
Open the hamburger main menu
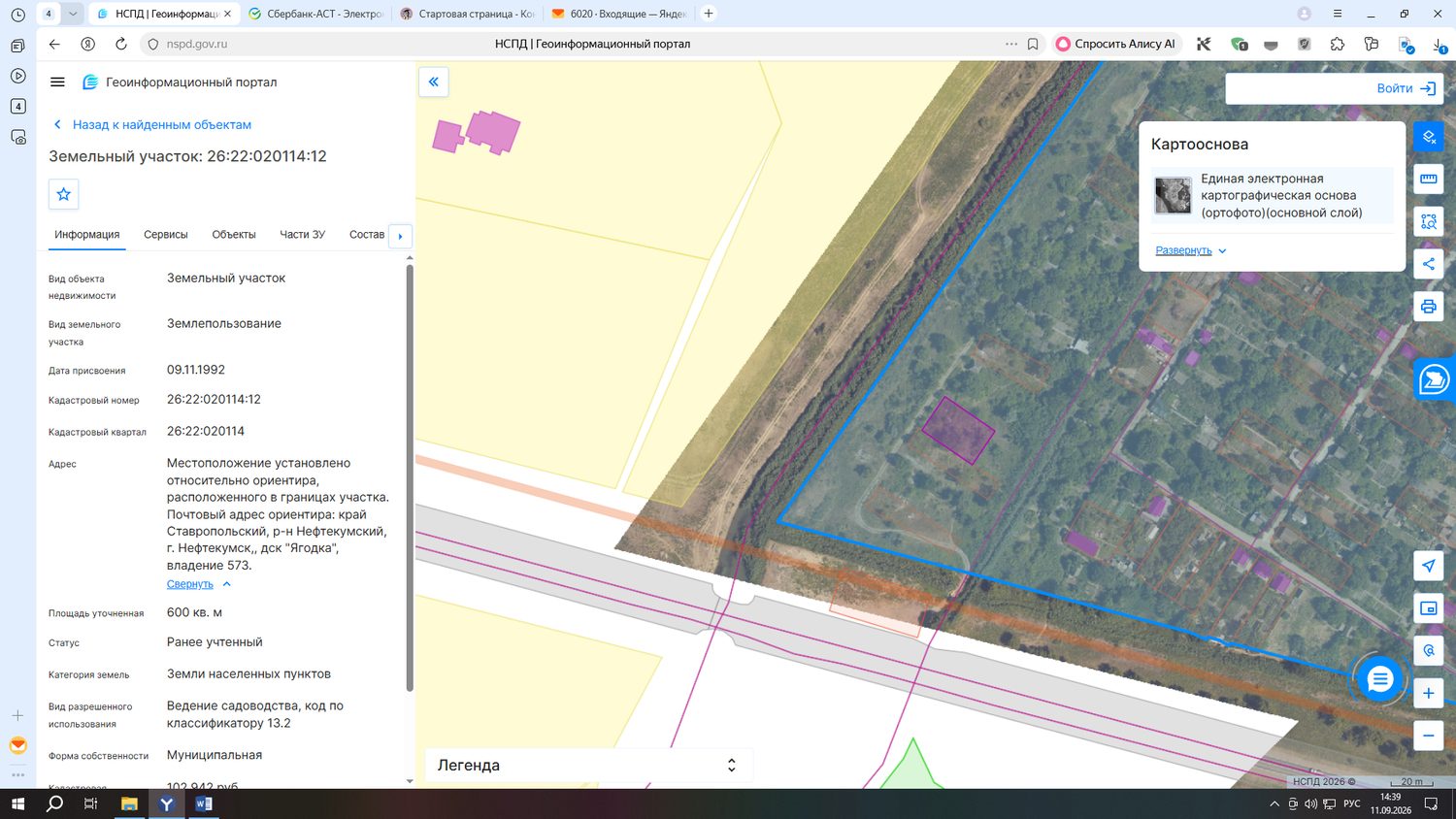[x=57, y=82]
